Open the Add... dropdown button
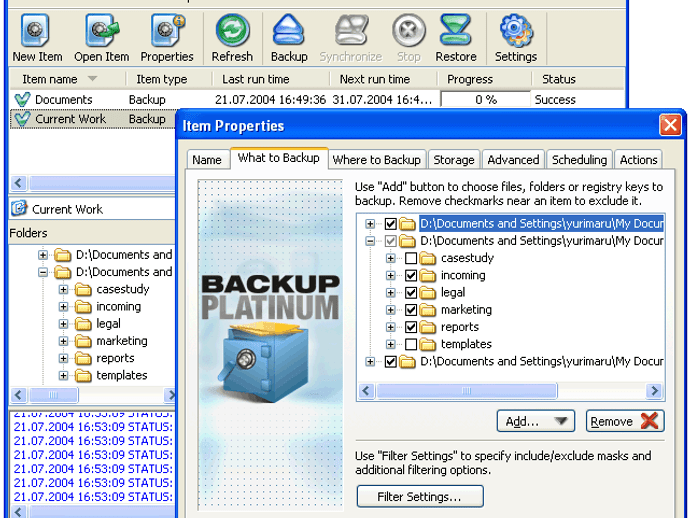Image resolution: width=690 pixels, height=518 pixels. pyautogui.click(x=536, y=421)
